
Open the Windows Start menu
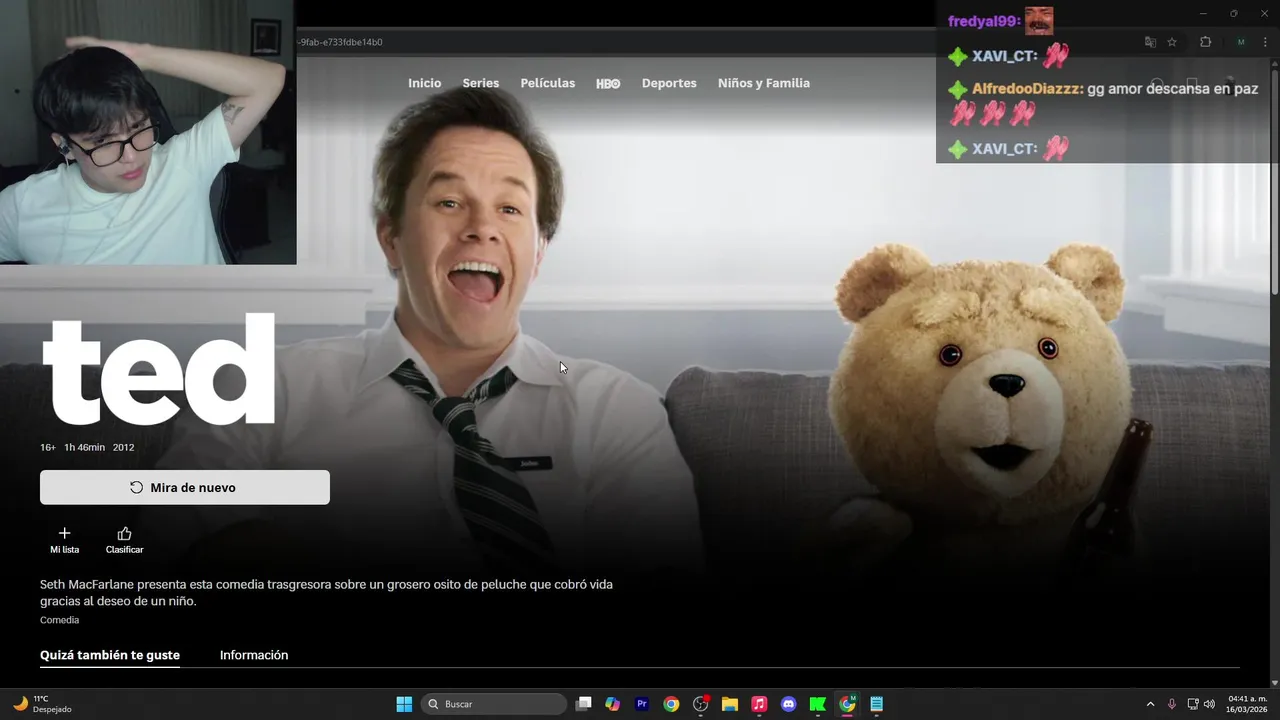tap(404, 704)
